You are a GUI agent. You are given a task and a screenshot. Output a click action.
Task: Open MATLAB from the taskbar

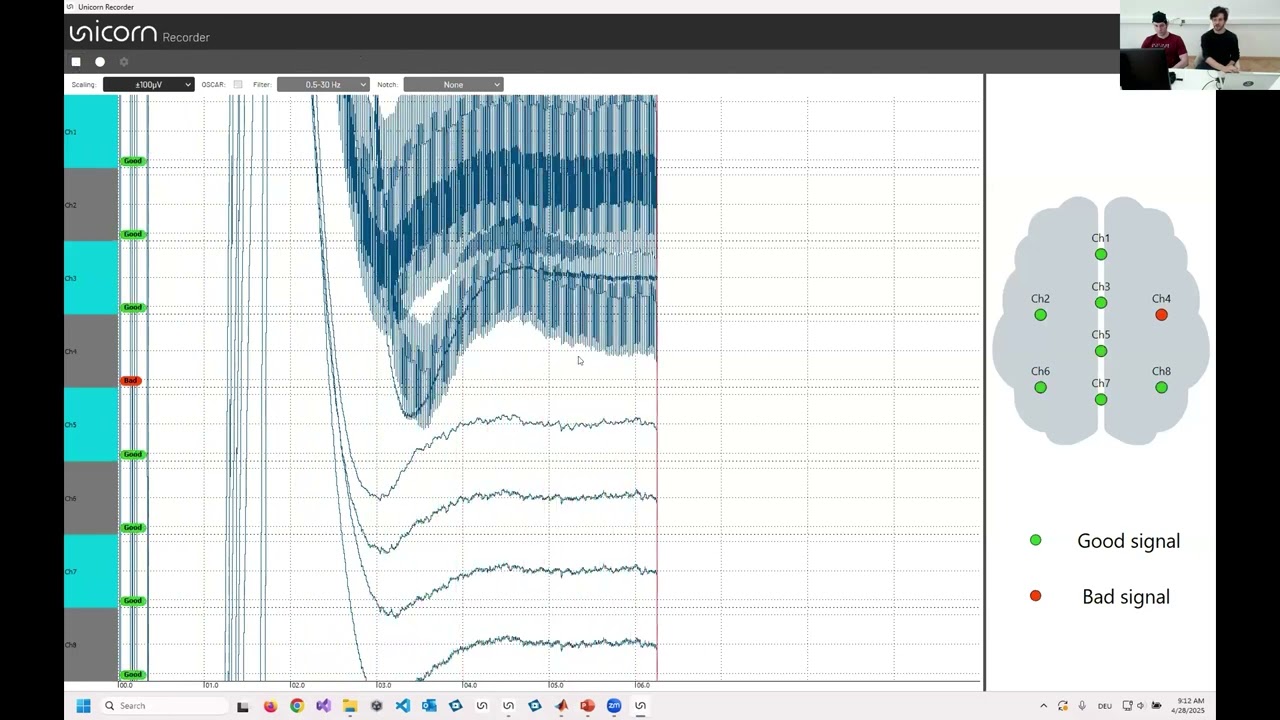click(561, 706)
